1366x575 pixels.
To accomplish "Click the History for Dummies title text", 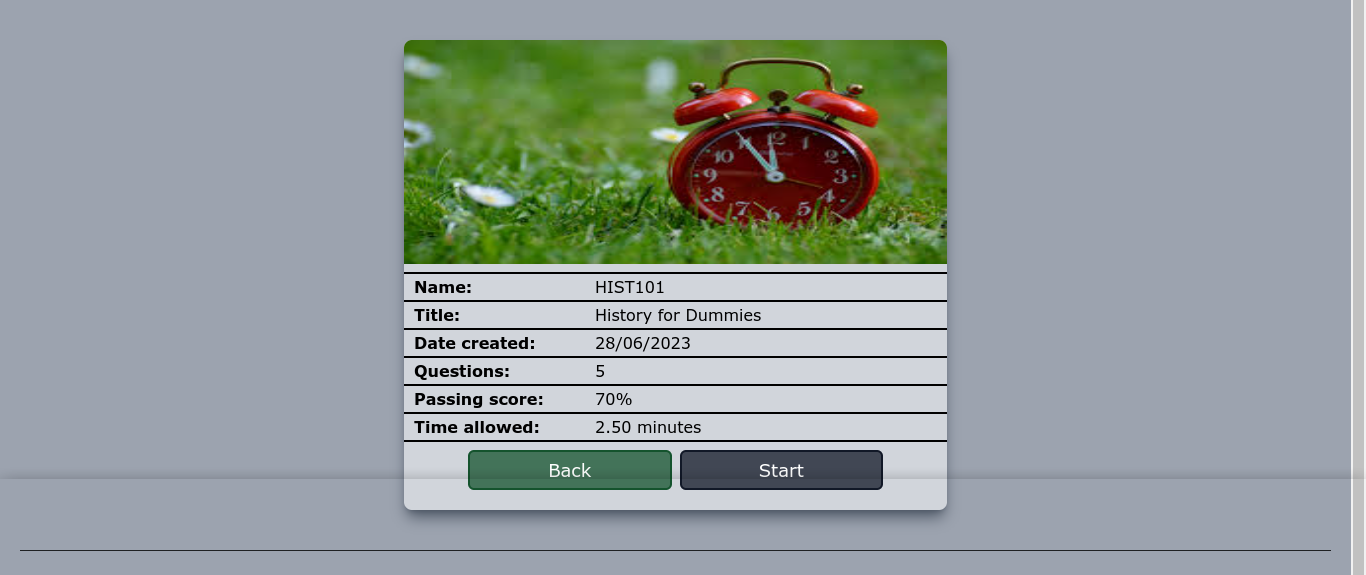I will [677, 316].
